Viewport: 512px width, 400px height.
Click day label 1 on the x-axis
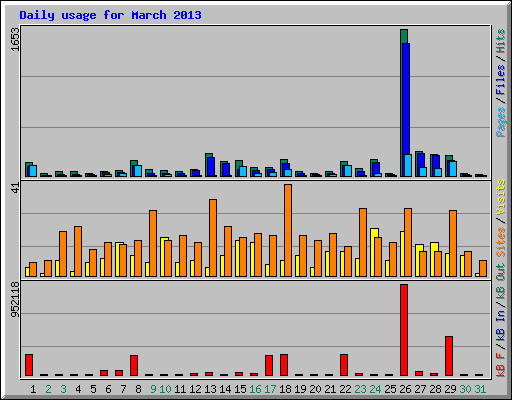pos(33,389)
